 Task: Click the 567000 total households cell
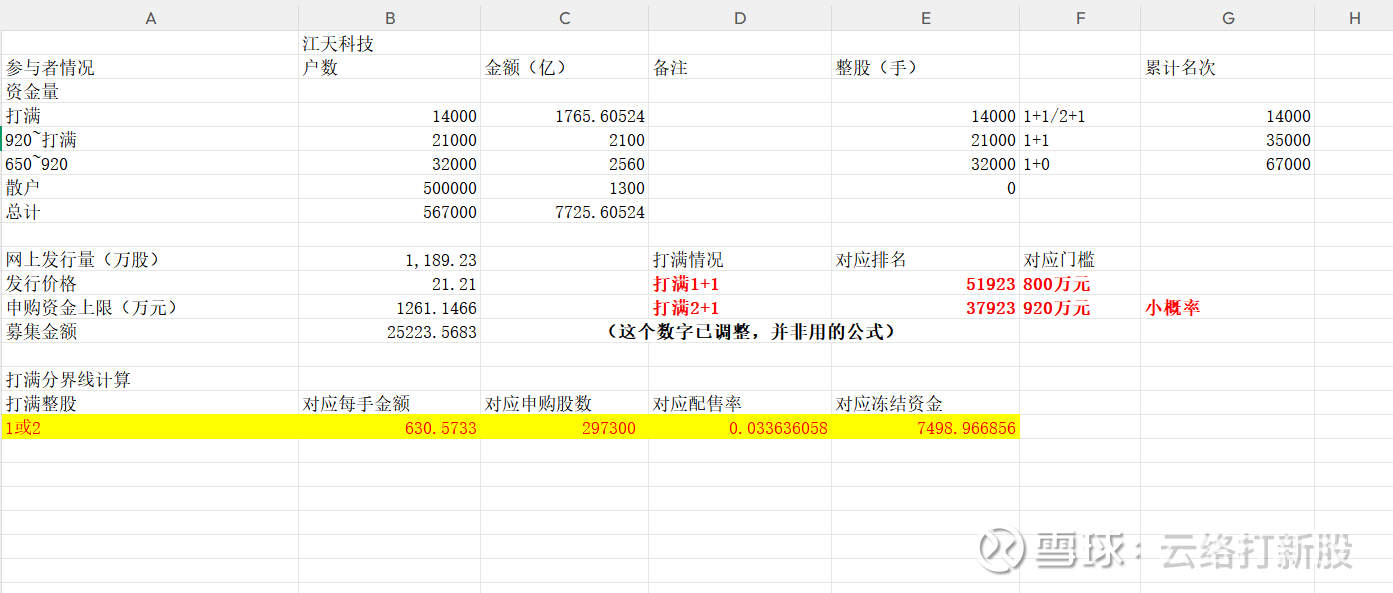389,211
